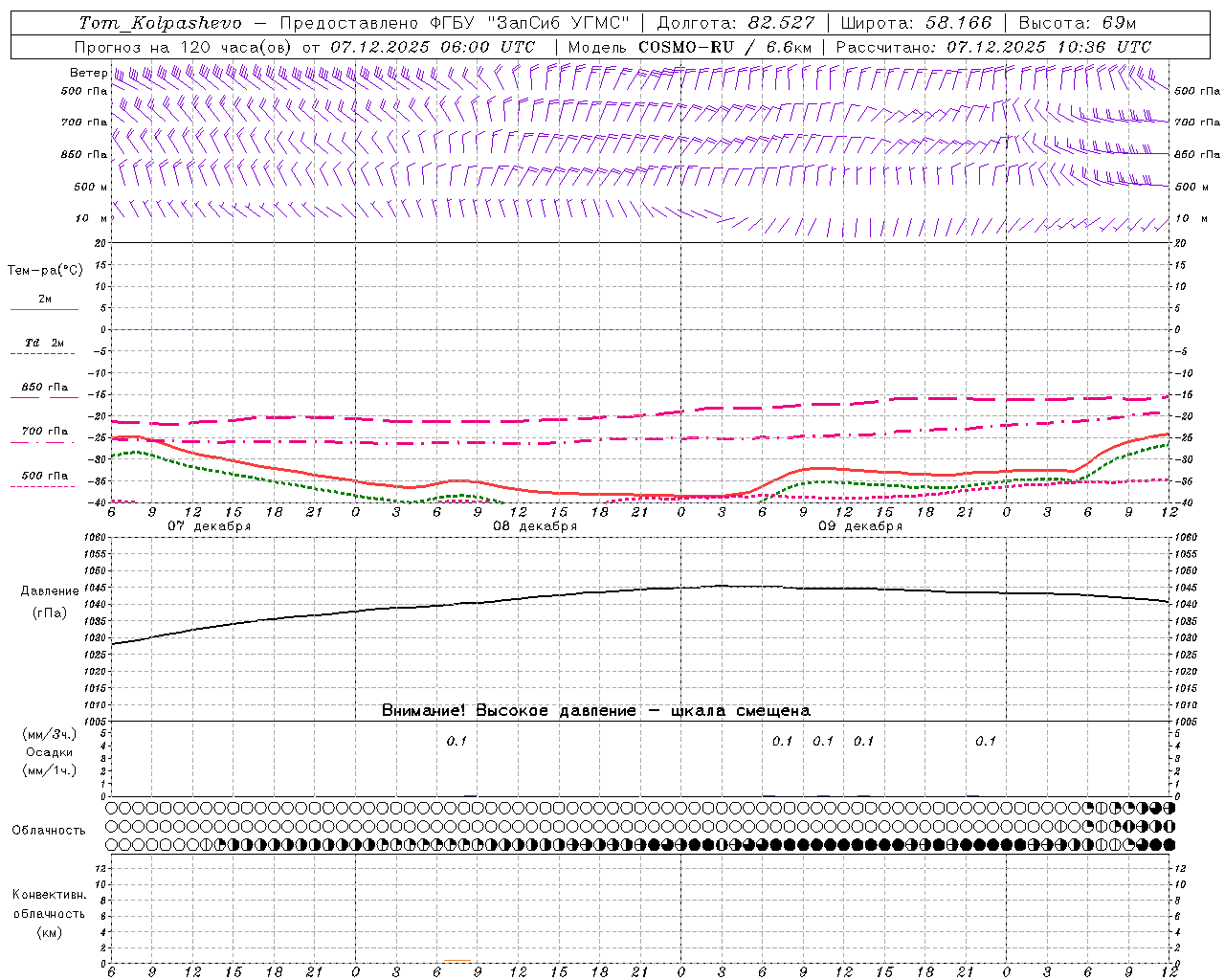Viewport: 1225px width, 980px height.
Task: Click the 07 декабря date label
Action: coord(210,525)
